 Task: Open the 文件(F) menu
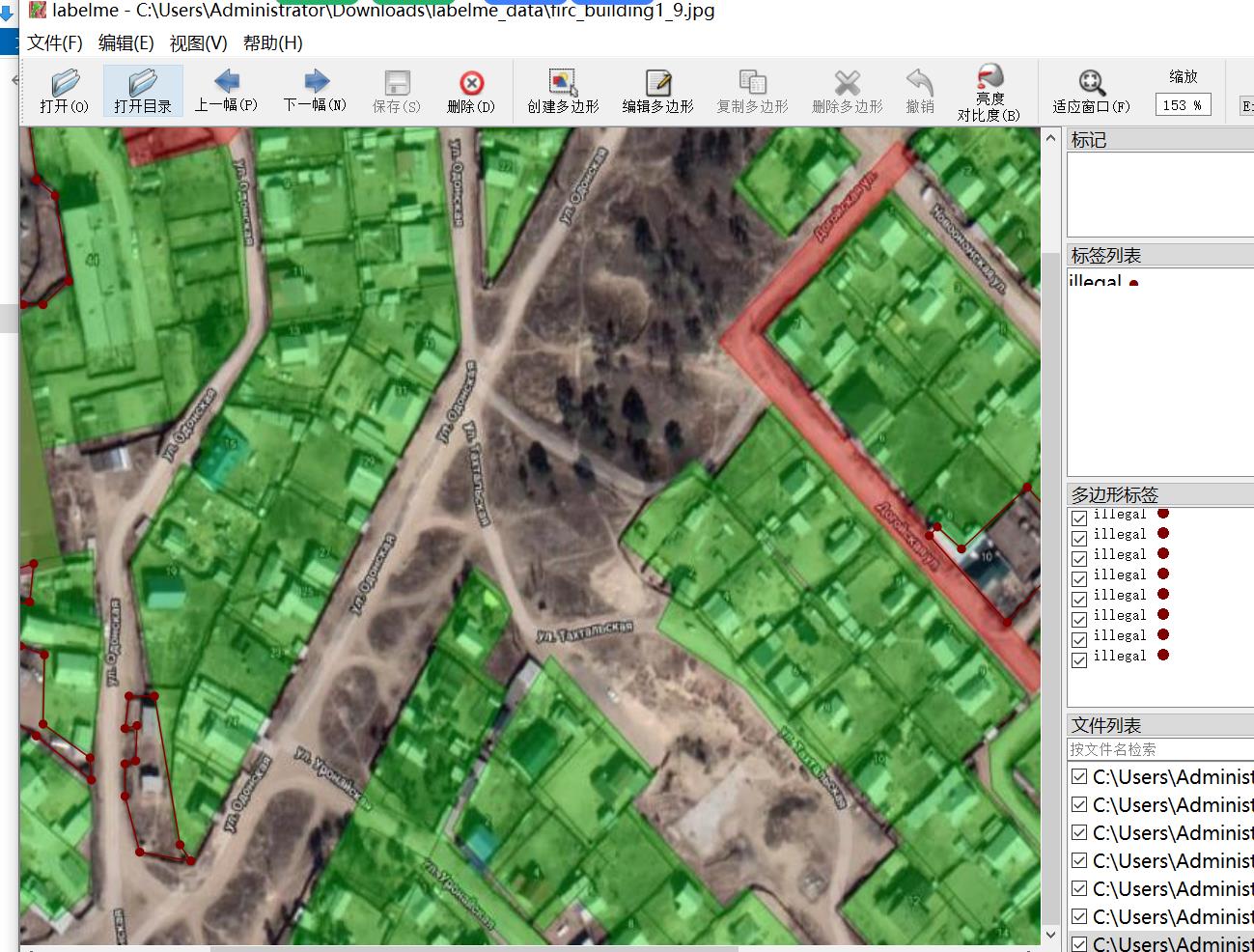coord(55,43)
